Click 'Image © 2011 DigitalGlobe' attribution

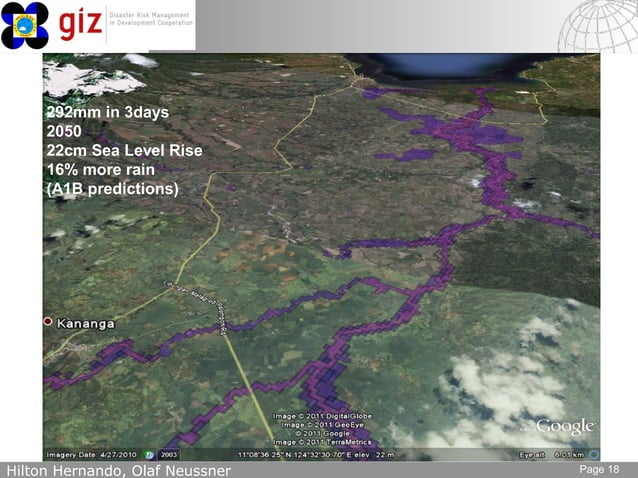[323, 416]
